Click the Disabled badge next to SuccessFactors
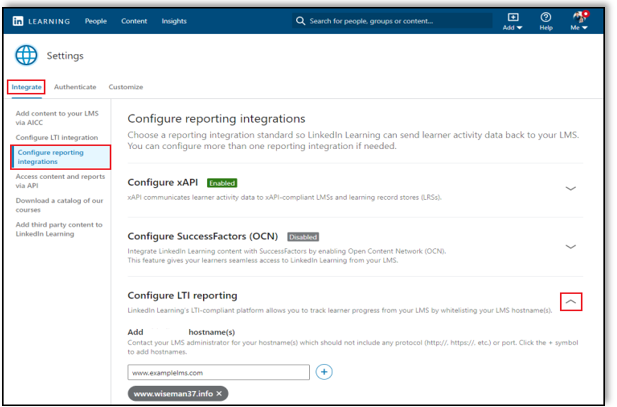Screen dimensions: 617x407 303,237
